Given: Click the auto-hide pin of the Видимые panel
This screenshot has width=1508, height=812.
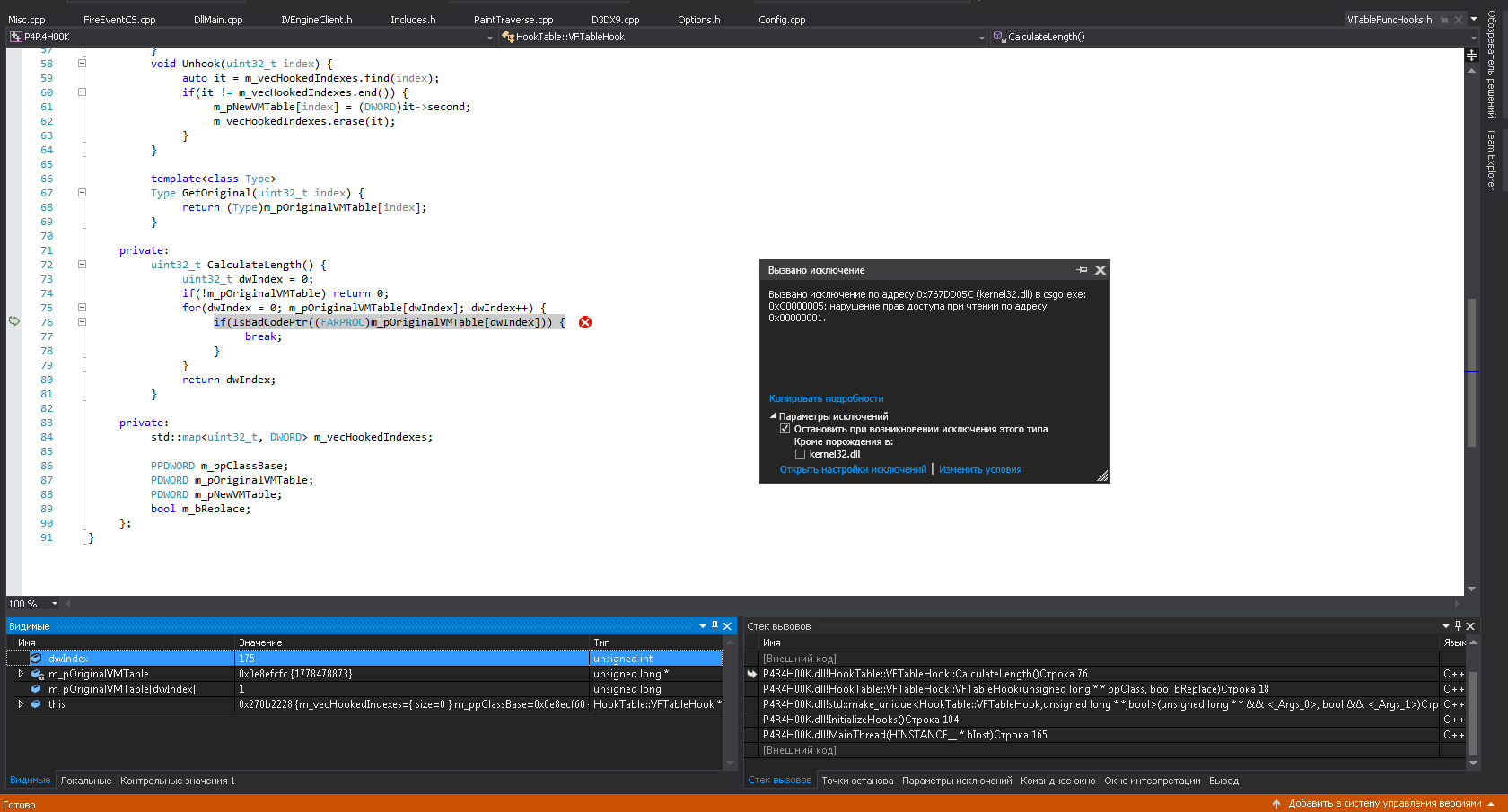Looking at the screenshot, I should (715, 626).
